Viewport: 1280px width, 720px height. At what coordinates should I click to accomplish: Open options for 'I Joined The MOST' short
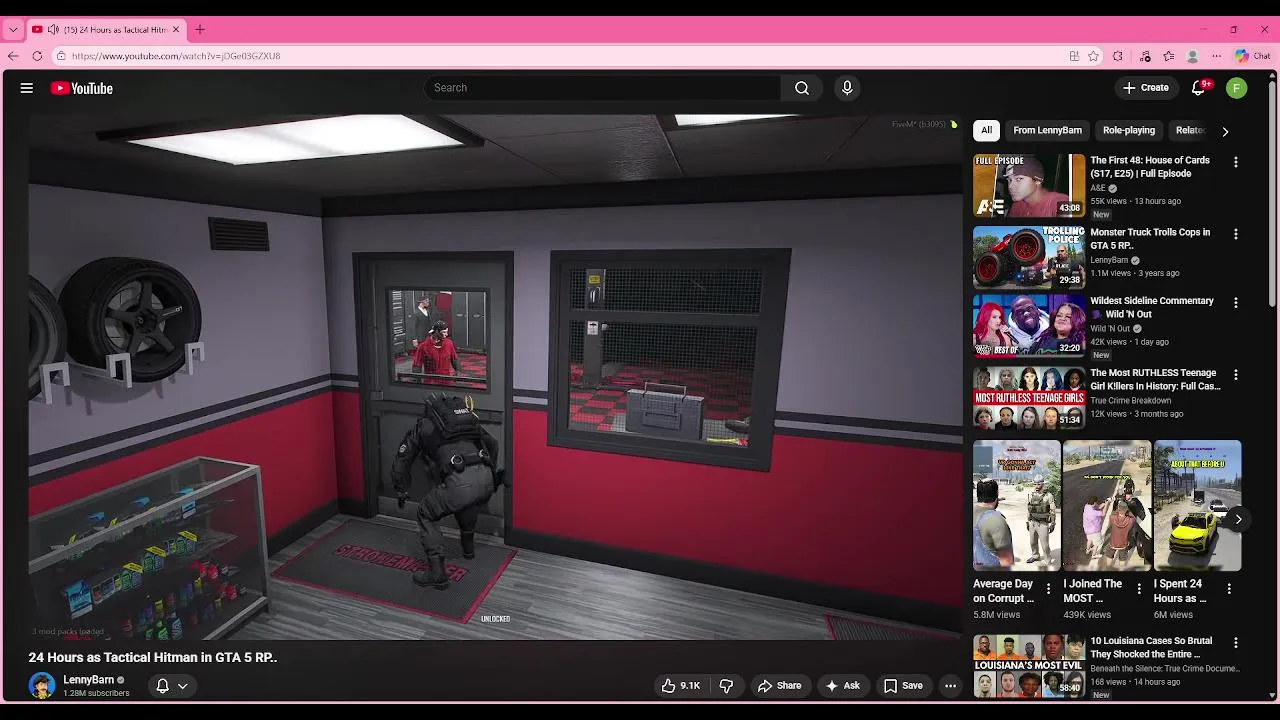point(1139,589)
